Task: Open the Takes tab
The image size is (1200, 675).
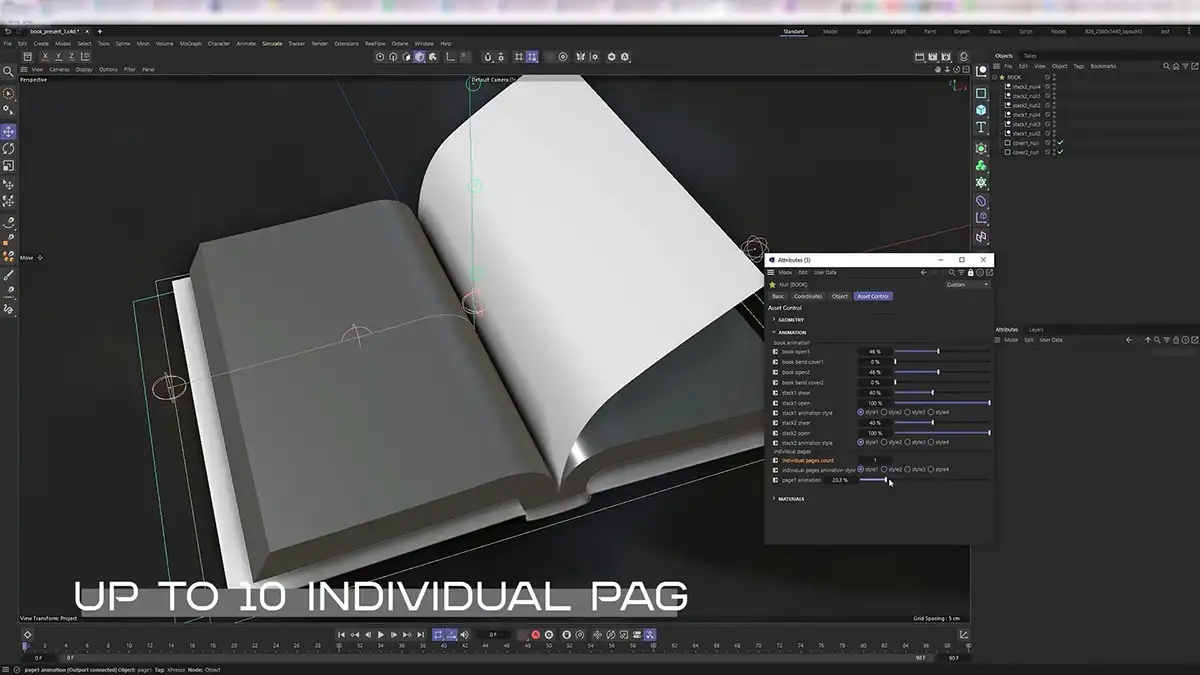Action: [x=1030, y=56]
